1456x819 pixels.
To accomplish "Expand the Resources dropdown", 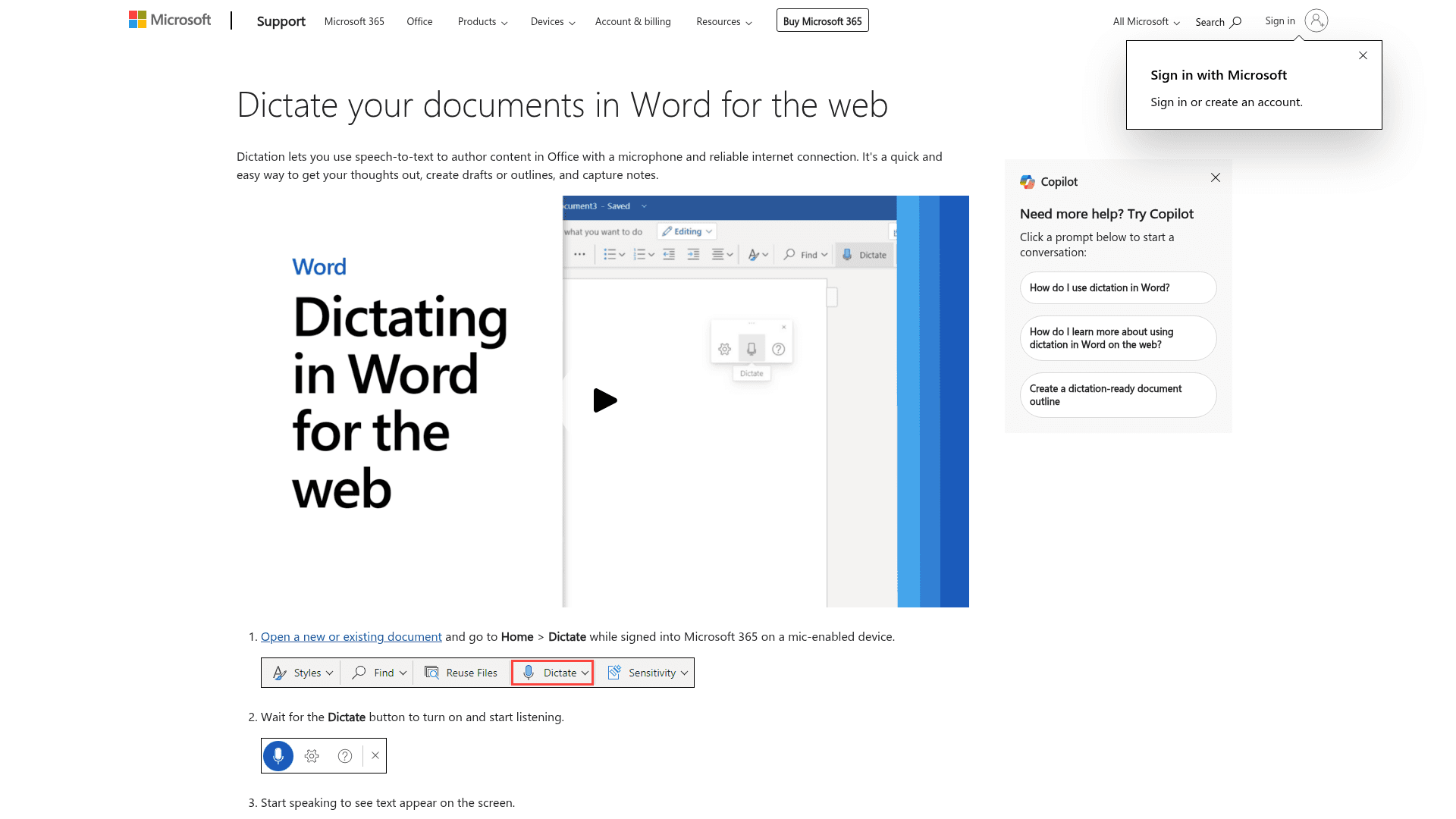I will tap(724, 21).
